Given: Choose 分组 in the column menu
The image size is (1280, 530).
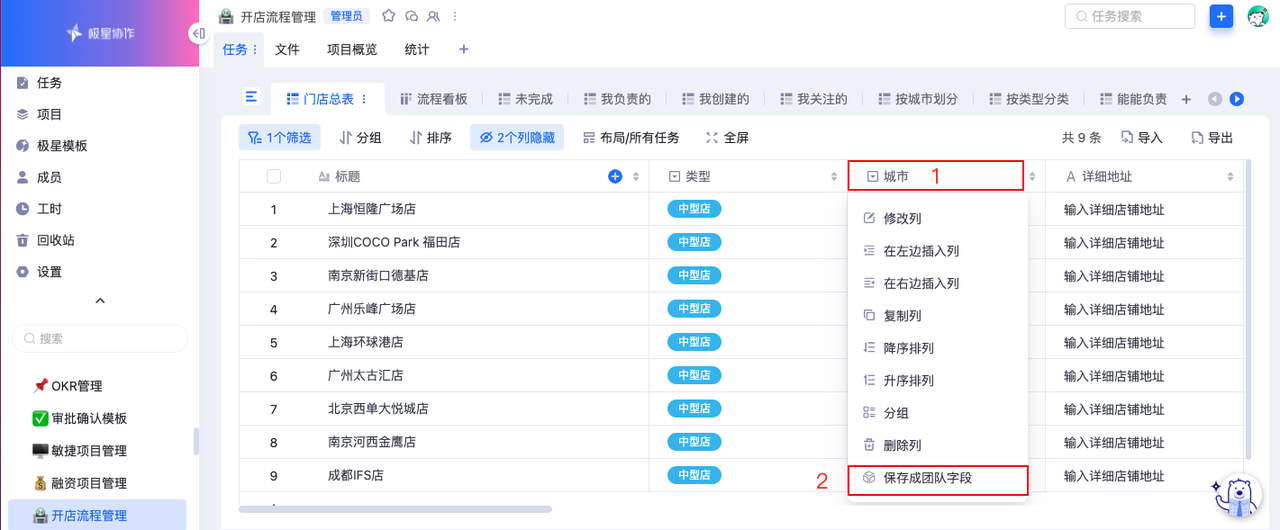Looking at the screenshot, I should tap(938, 413).
